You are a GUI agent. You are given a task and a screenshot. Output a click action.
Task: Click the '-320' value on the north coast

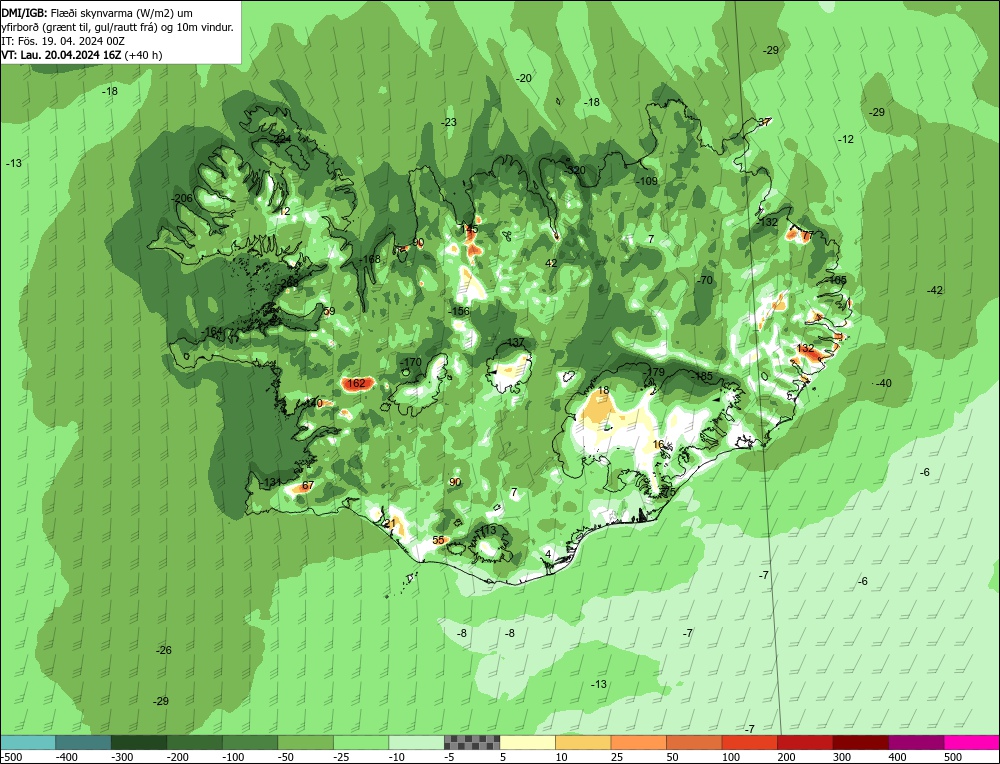[x=575, y=170]
